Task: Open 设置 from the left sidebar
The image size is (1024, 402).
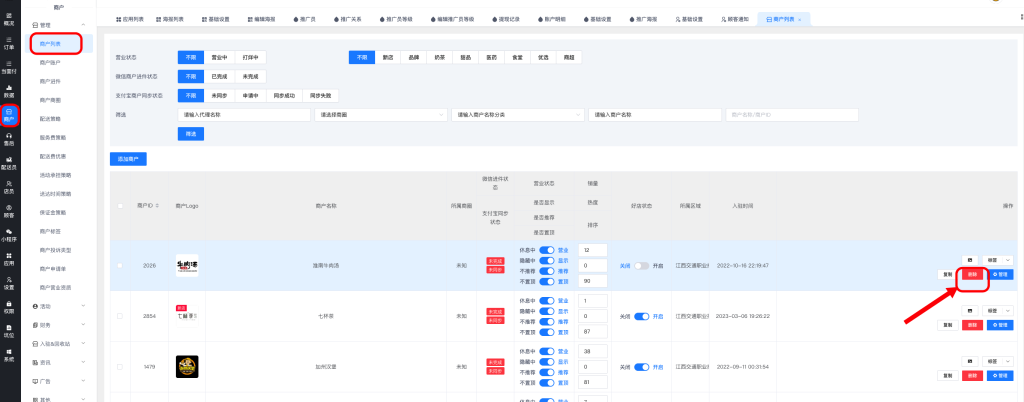Action: (9, 283)
